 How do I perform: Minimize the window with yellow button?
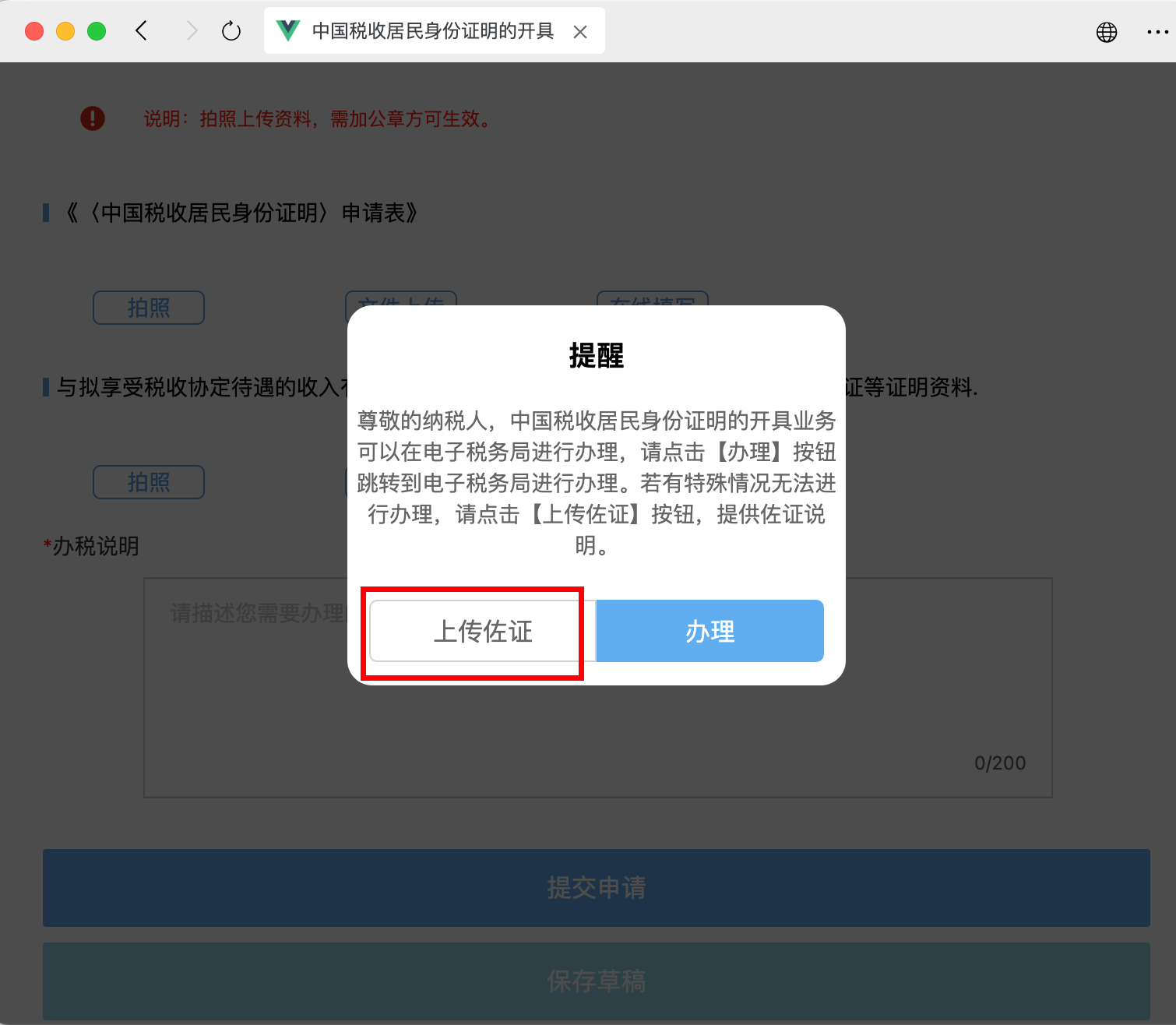click(65, 31)
